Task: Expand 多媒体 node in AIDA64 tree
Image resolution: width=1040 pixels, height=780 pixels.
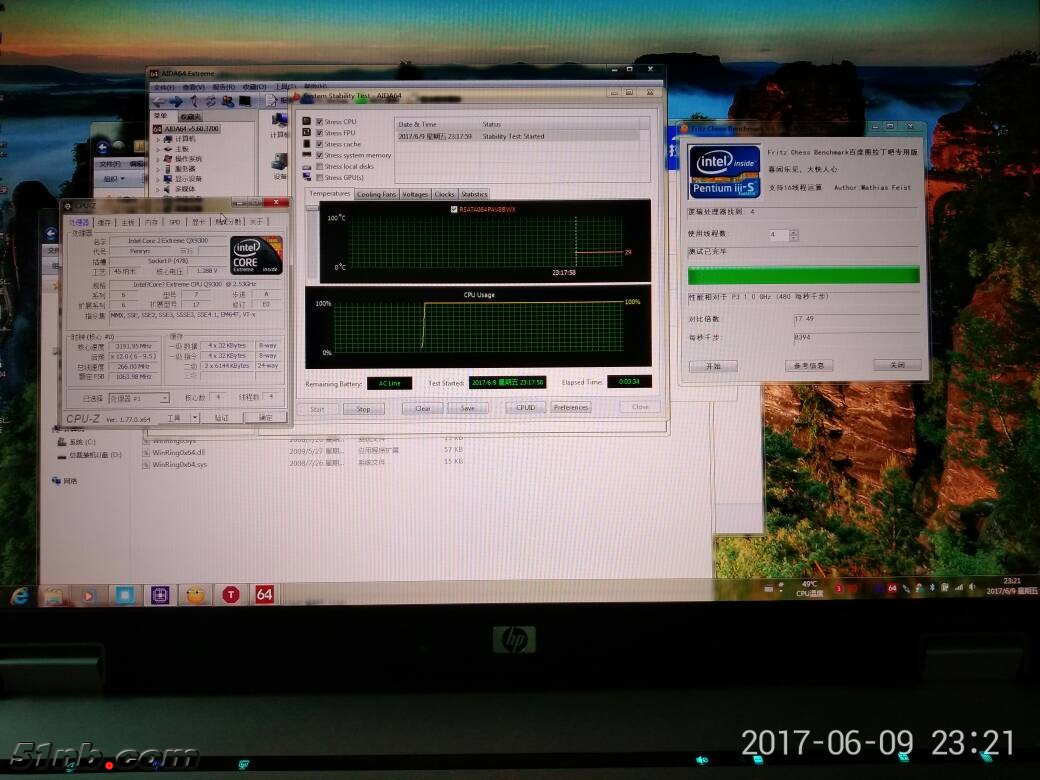Action: point(158,189)
